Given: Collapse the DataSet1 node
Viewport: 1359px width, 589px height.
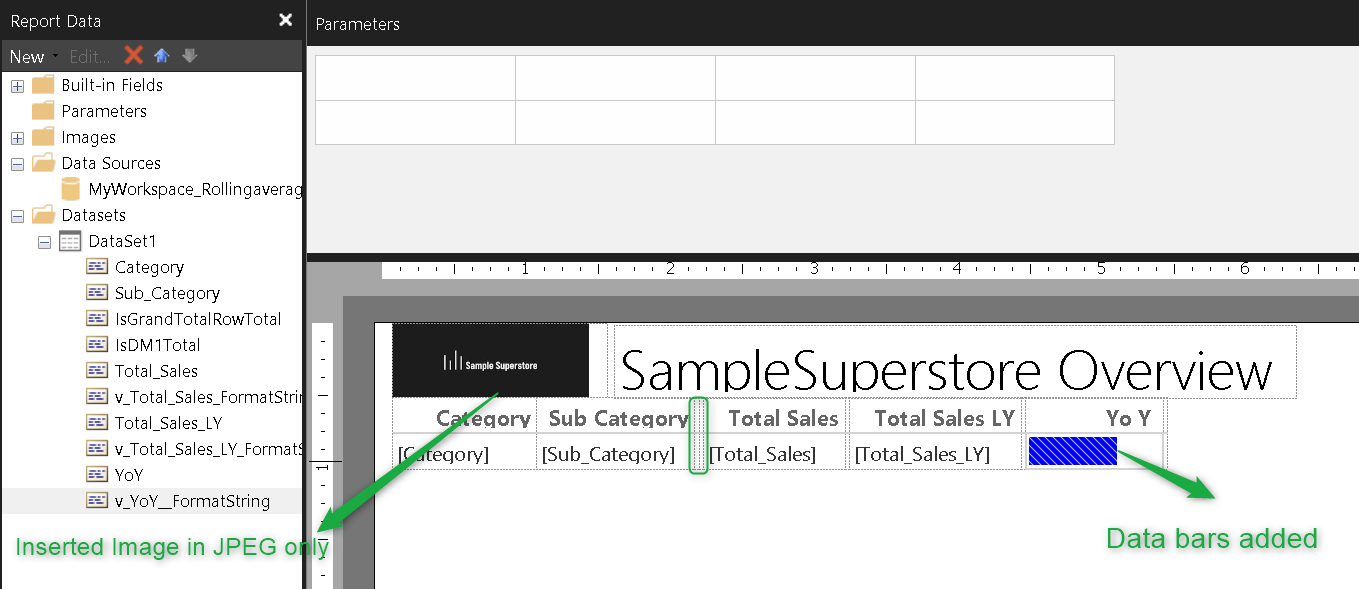Looking at the screenshot, I should coord(44,241).
